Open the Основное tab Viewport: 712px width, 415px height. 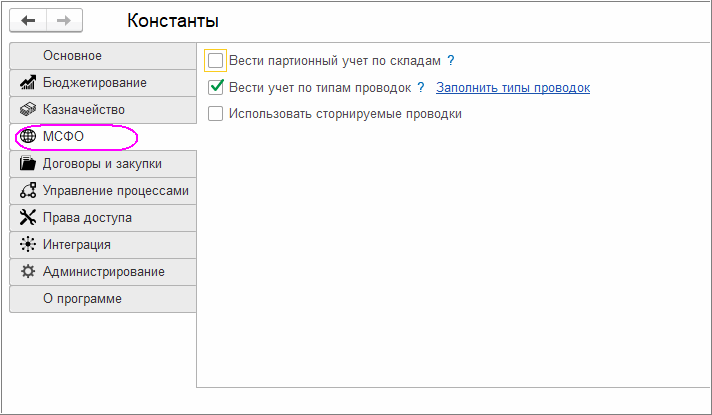coord(72,55)
